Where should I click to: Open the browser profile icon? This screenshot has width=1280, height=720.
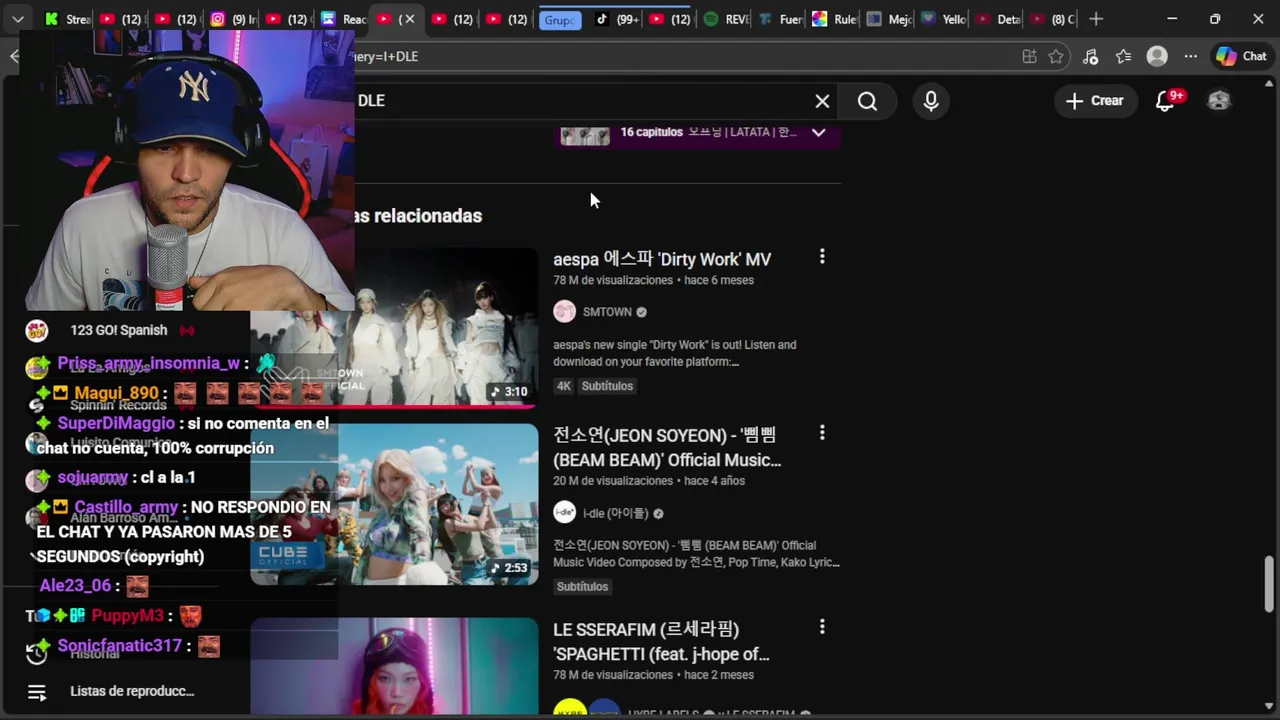click(1157, 57)
